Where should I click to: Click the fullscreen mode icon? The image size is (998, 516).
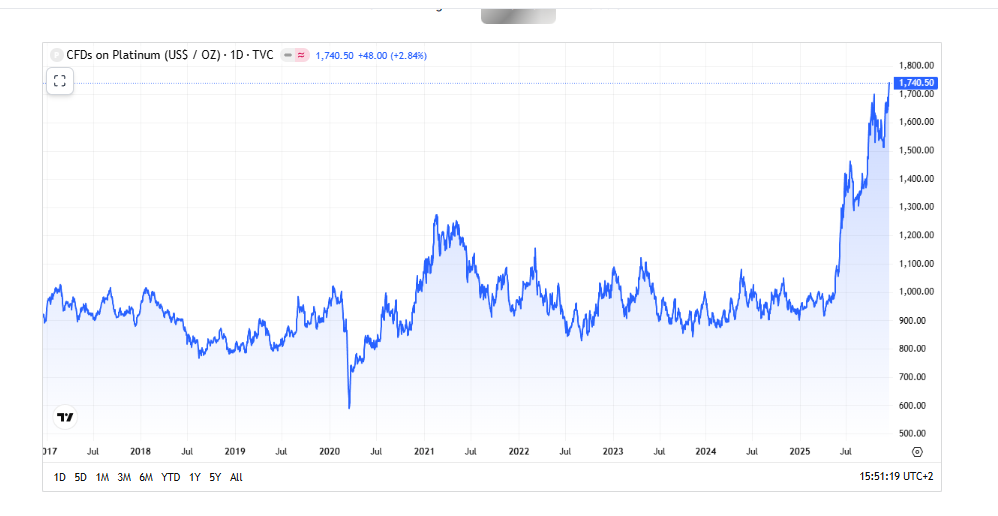point(59,81)
